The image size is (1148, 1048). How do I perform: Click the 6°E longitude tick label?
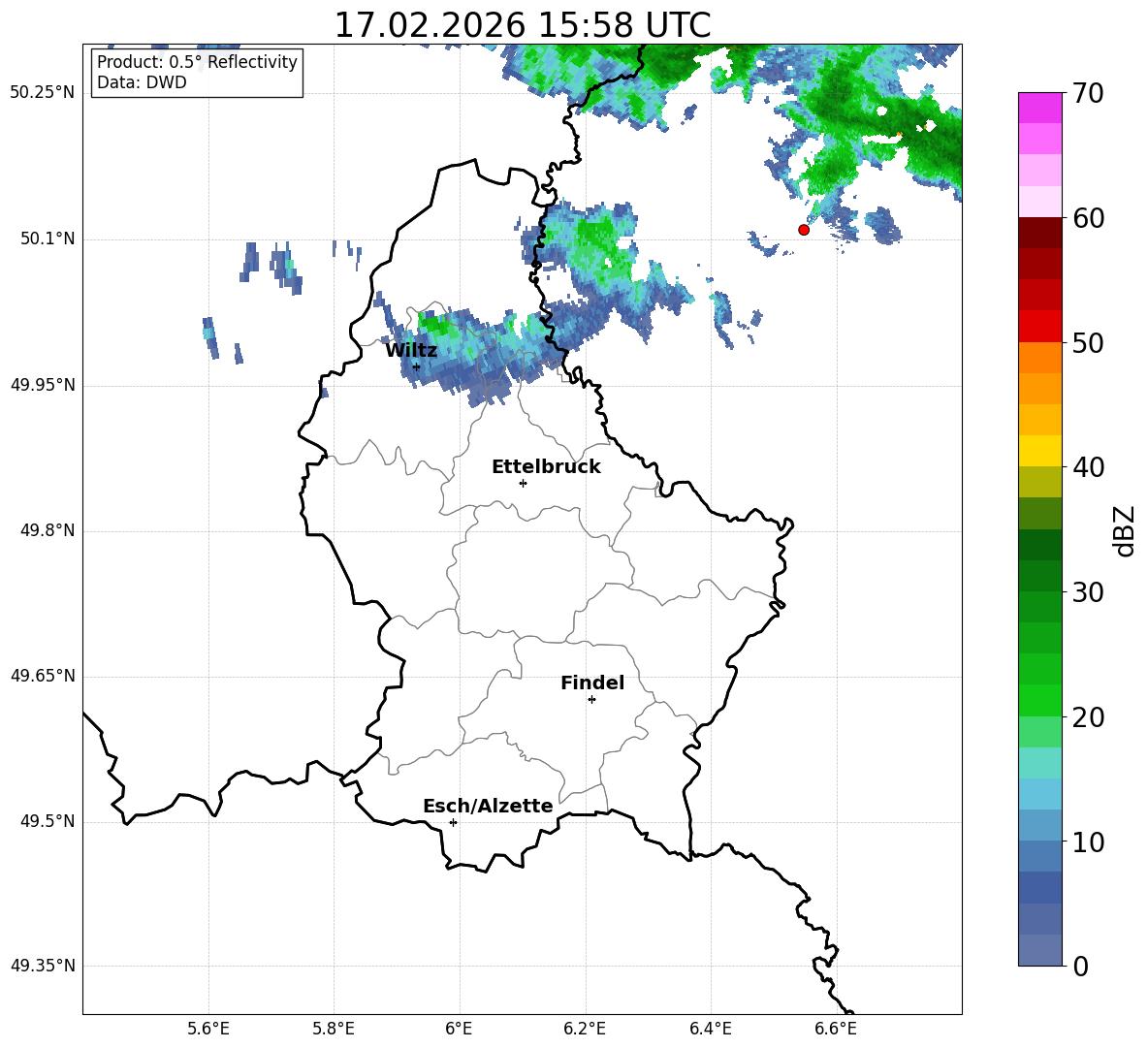[x=459, y=1029]
